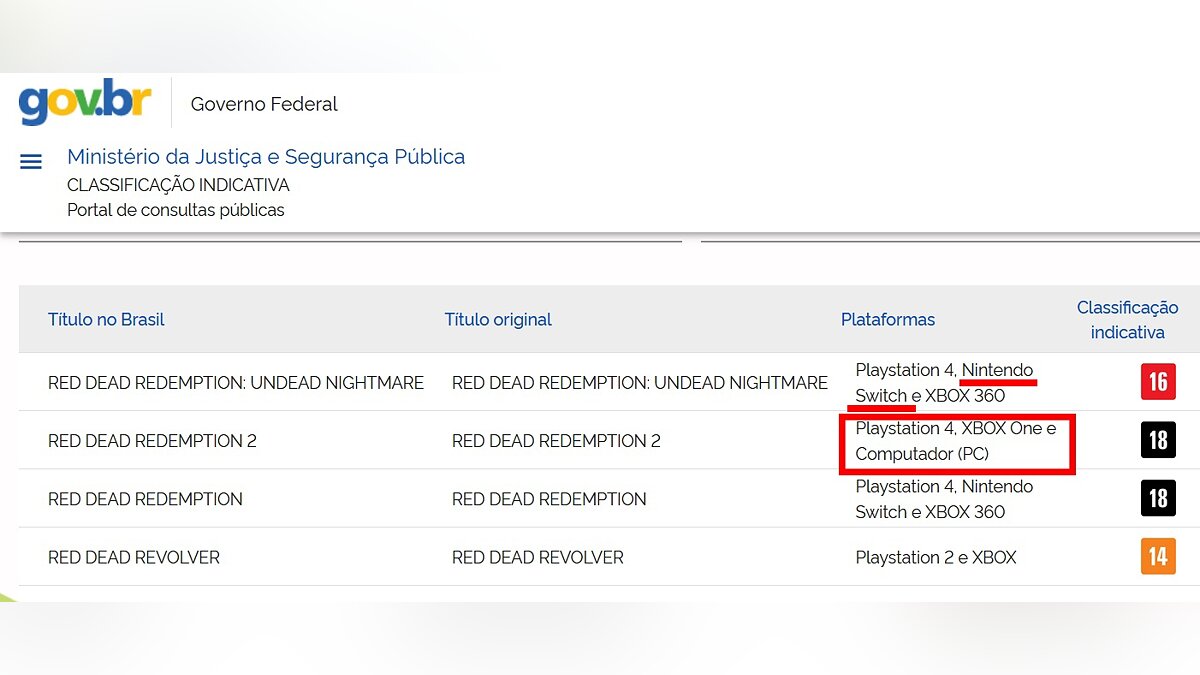Click the gov.br logo
Viewport: 1200px width, 675px height.
pyautogui.click(x=85, y=102)
